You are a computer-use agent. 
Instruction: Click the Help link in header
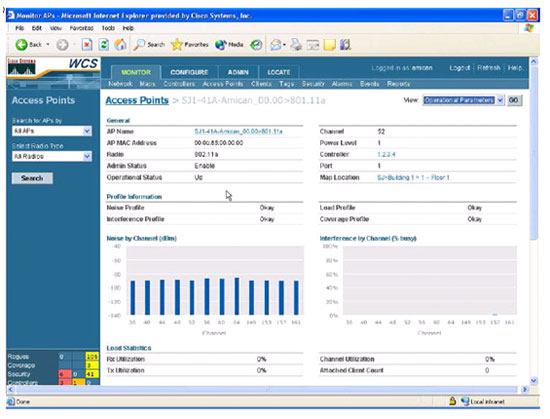pyautogui.click(x=515, y=68)
